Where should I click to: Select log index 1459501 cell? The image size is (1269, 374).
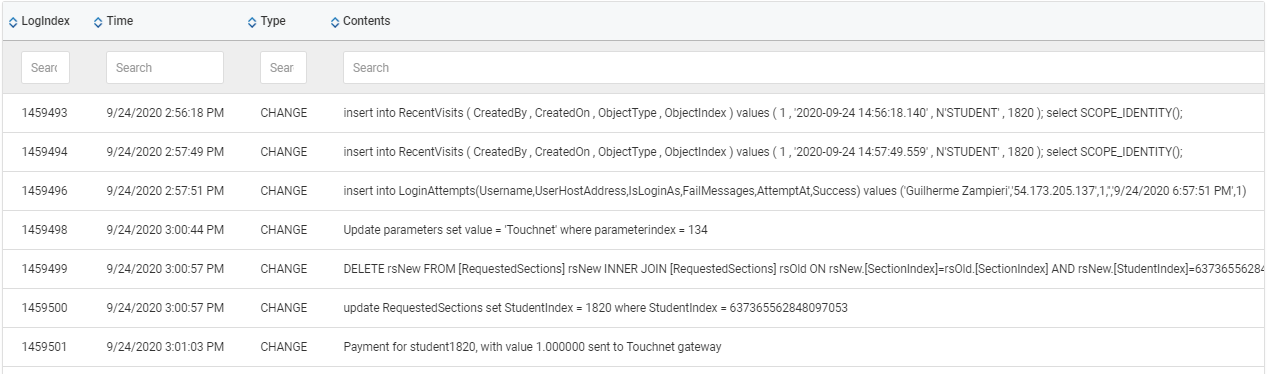pyautogui.click(x=45, y=347)
